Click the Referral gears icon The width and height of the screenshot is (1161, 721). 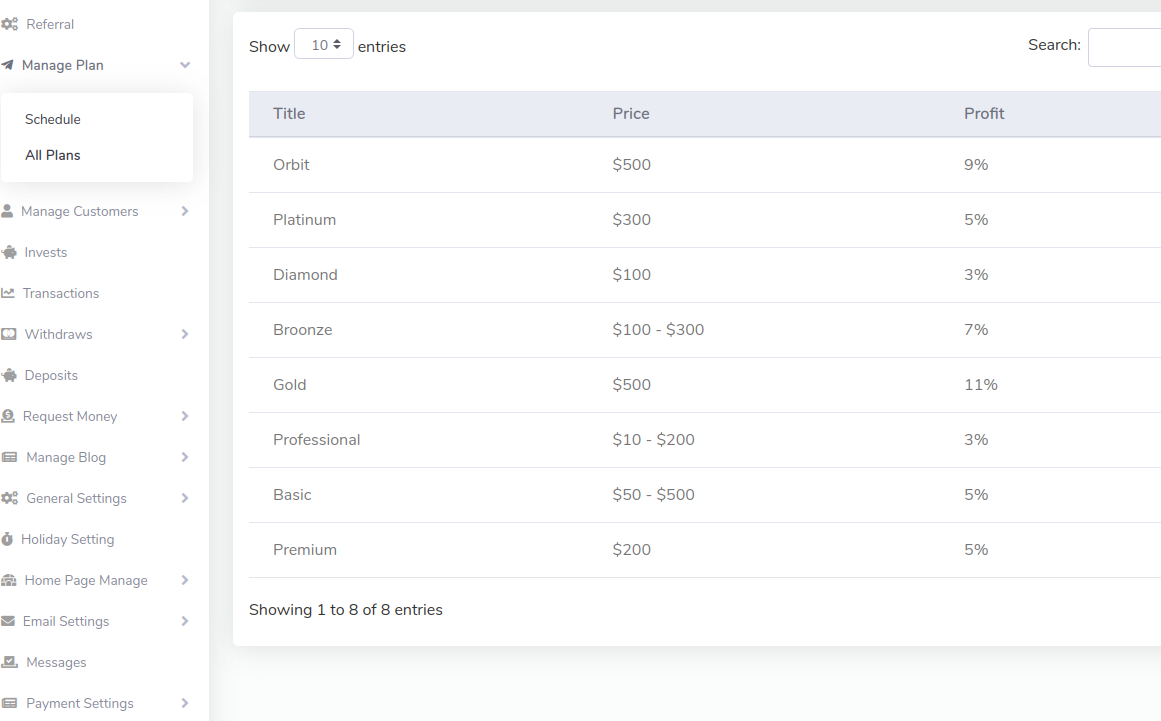(x=9, y=24)
